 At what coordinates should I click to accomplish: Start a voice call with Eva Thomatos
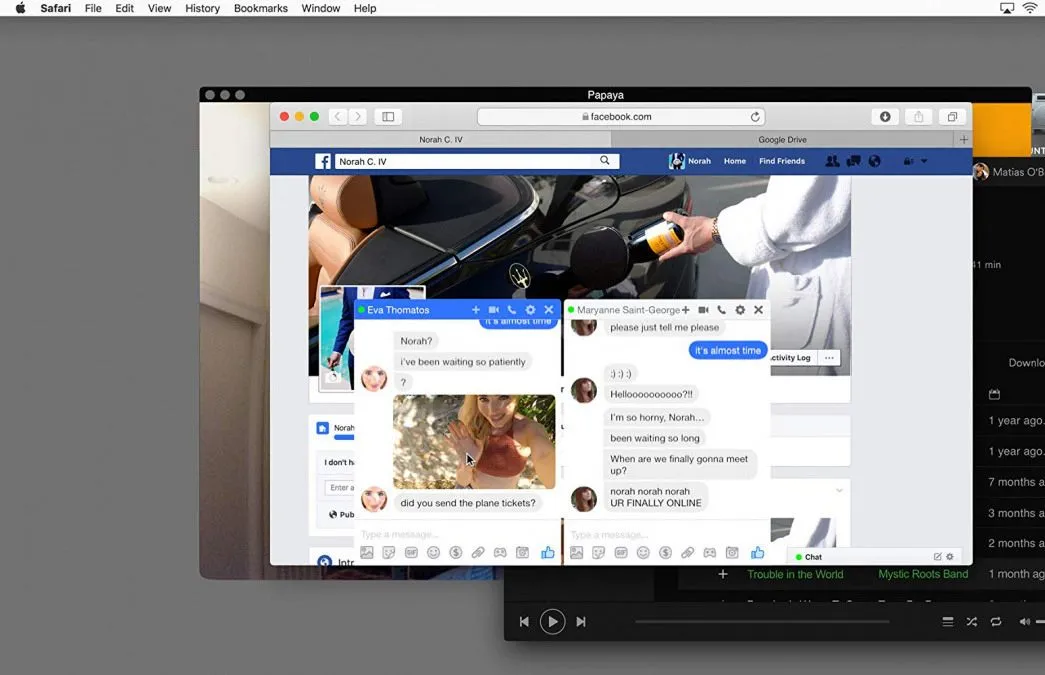(x=512, y=310)
